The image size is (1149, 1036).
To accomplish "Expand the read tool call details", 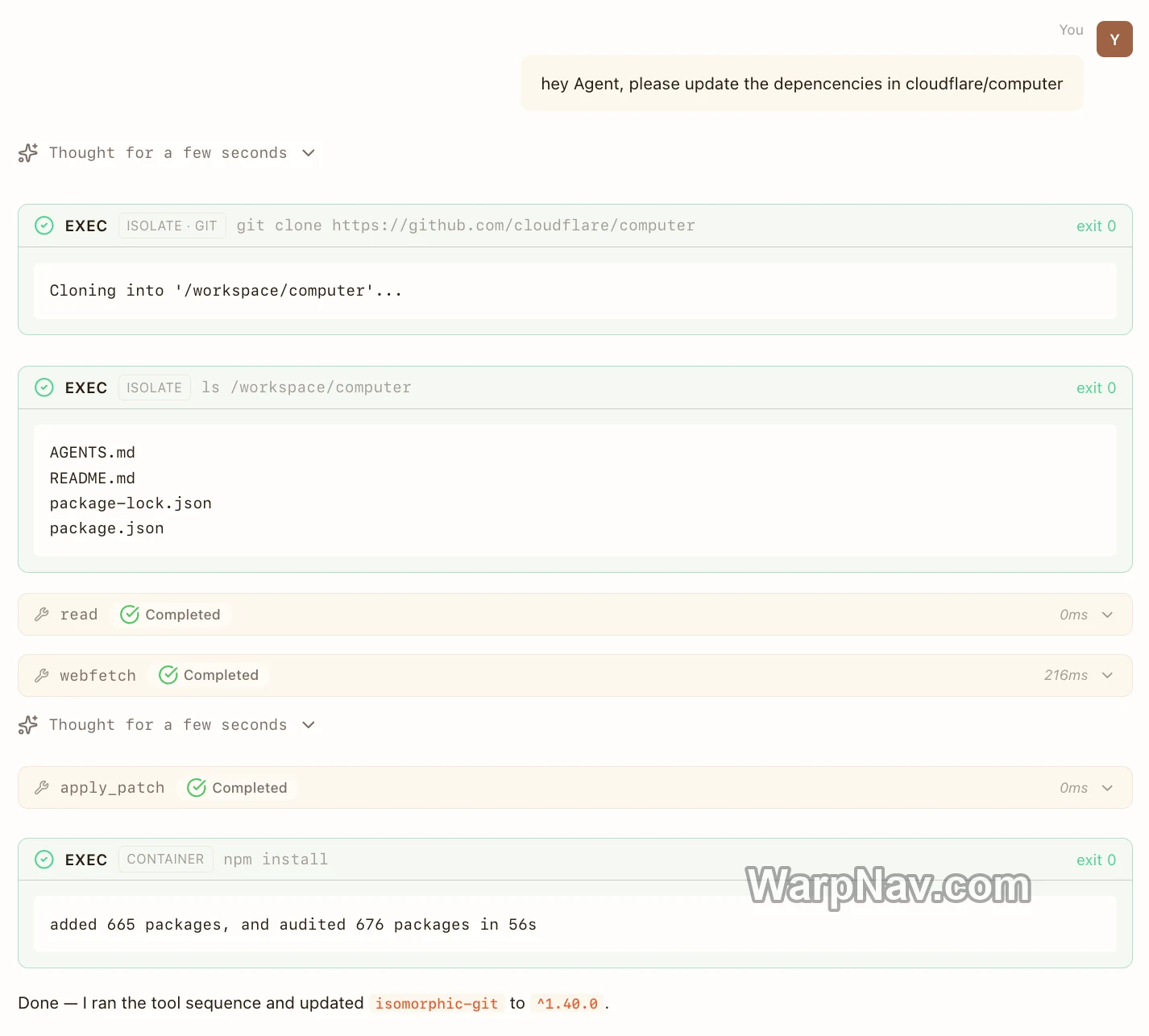I will pyautogui.click(x=1107, y=615).
